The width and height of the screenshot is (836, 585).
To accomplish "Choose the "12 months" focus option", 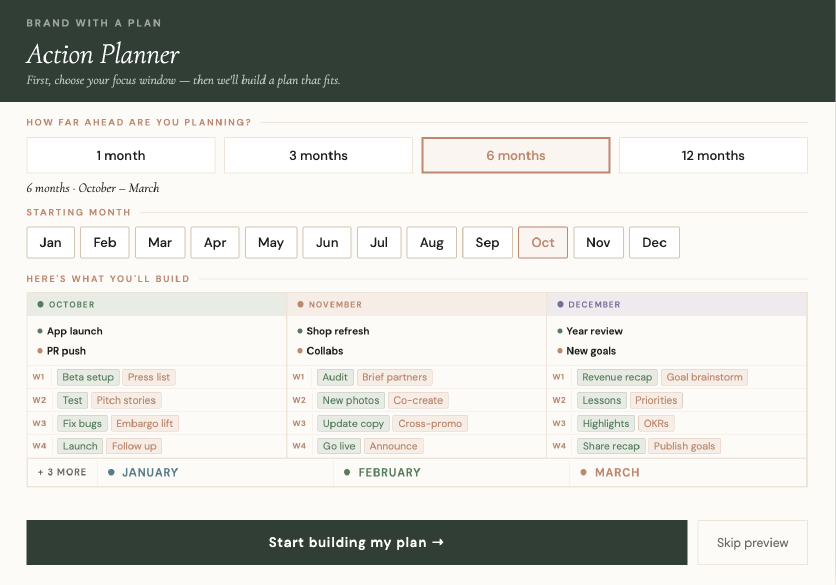I will pos(712,155).
